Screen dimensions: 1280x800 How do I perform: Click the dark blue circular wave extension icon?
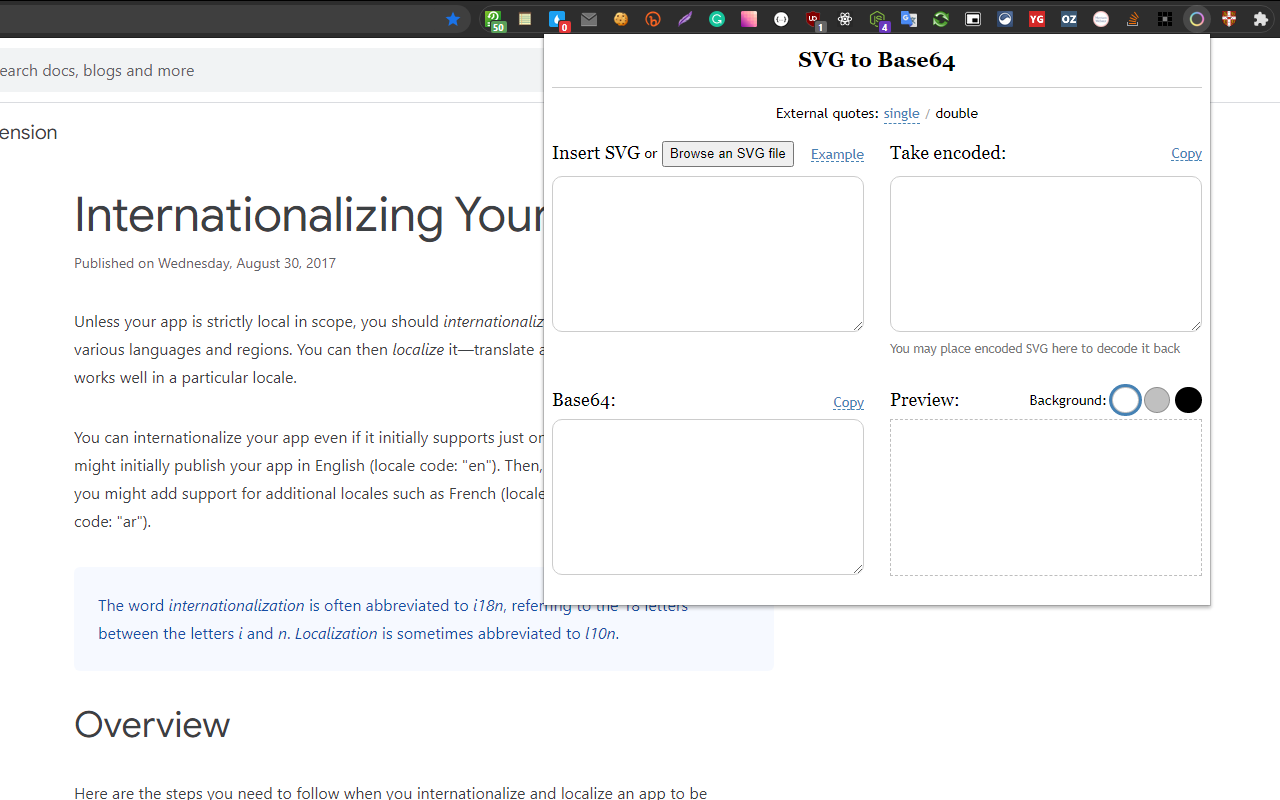(1005, 19)
